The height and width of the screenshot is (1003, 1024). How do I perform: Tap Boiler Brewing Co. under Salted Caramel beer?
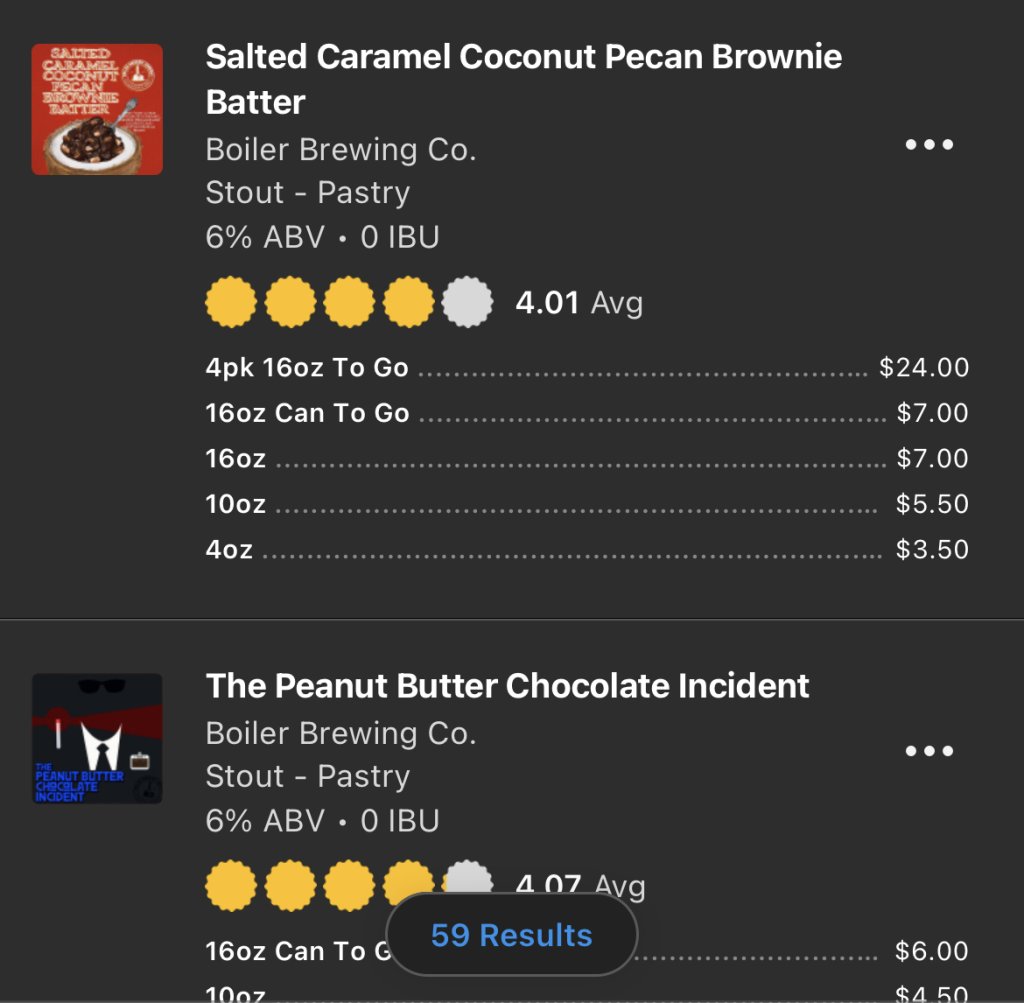pos(340,150)
